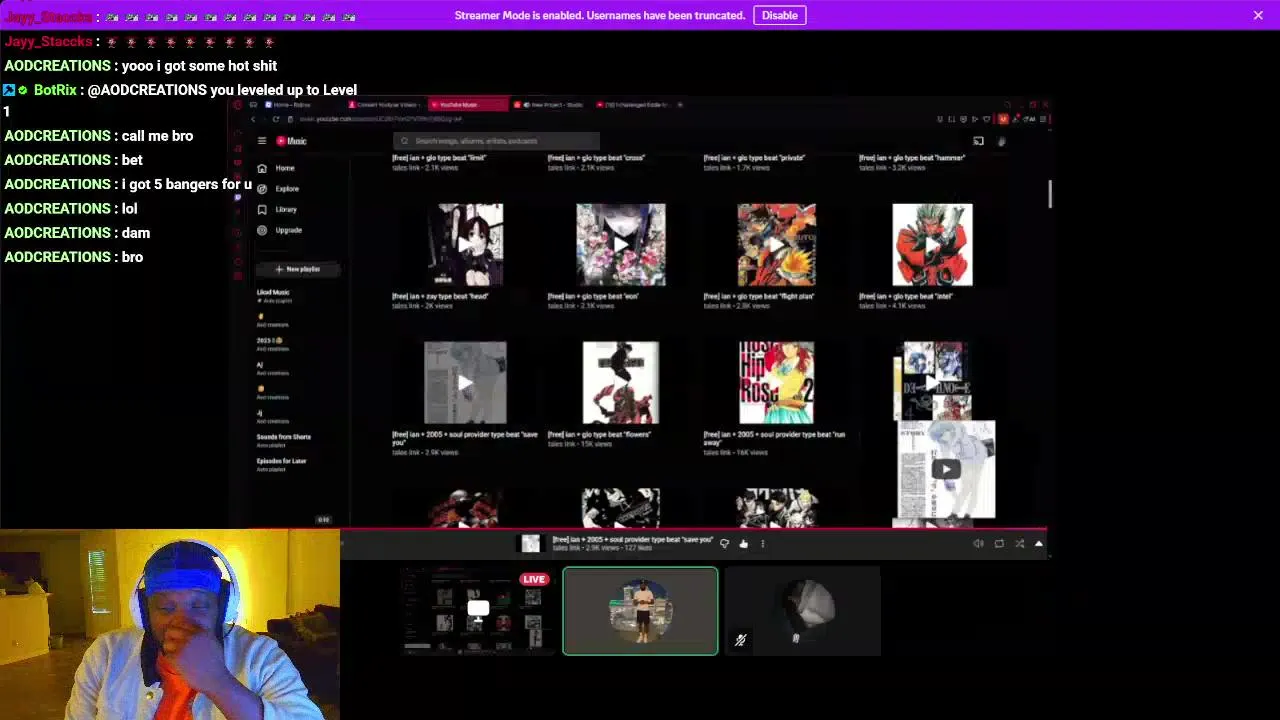Viewport: 1280px width, 720px height.
Task: Open Explore in the sidebar
Action: (278, 188)
